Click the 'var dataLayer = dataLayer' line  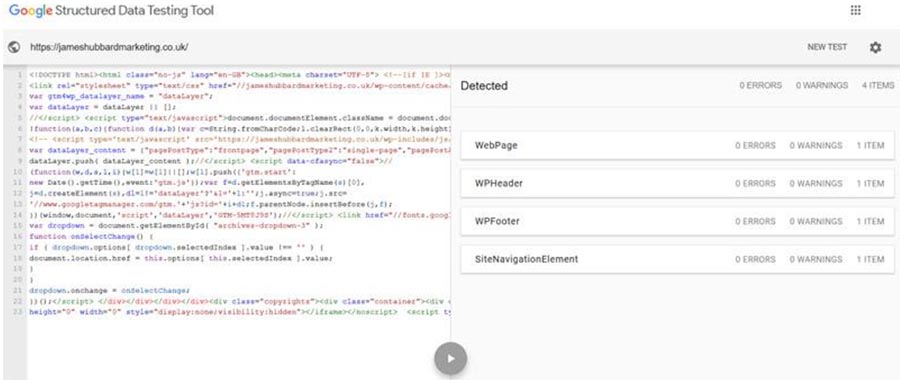pos(103,107)
